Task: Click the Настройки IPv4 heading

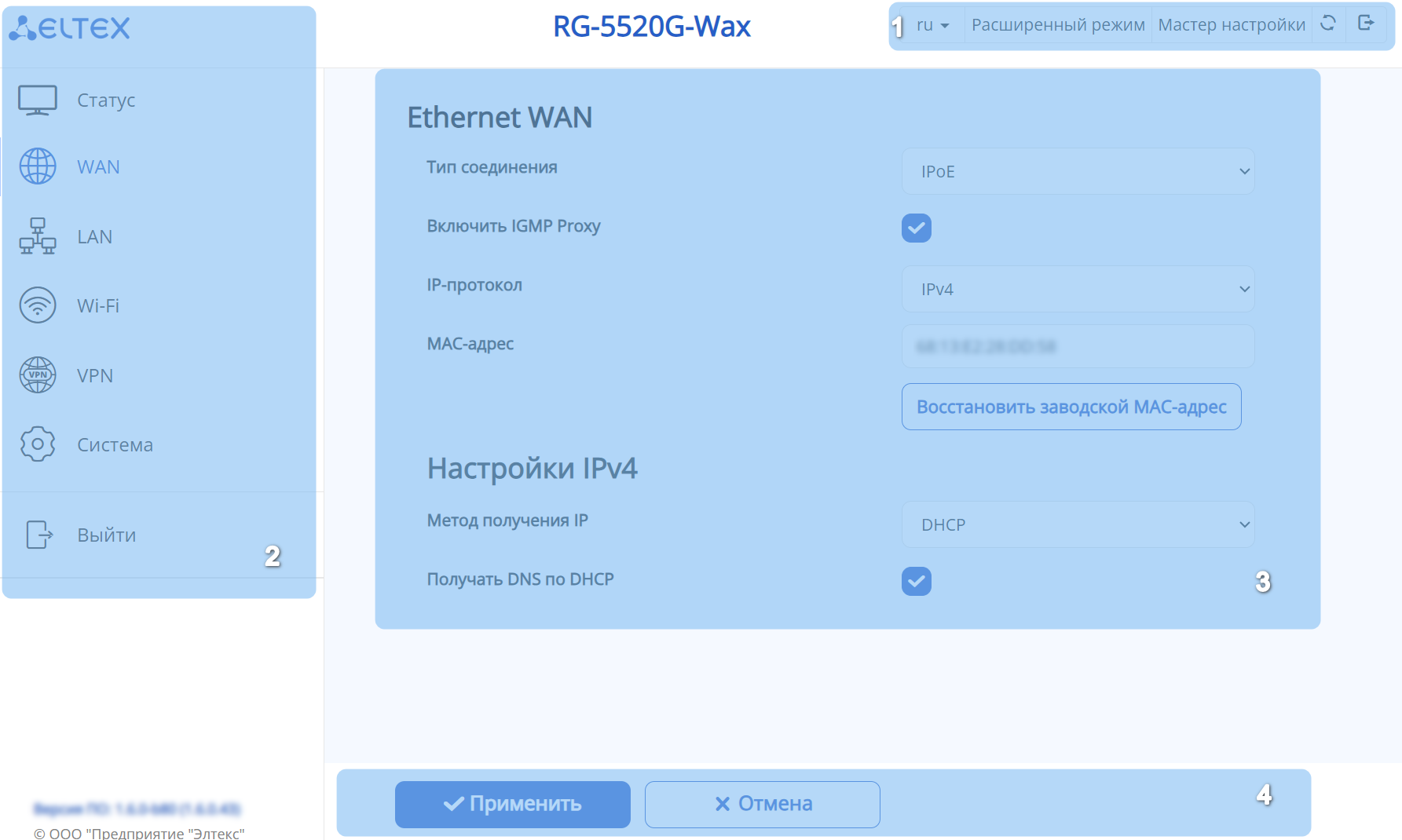Action: pyautogui.click(x=533, y=469)
